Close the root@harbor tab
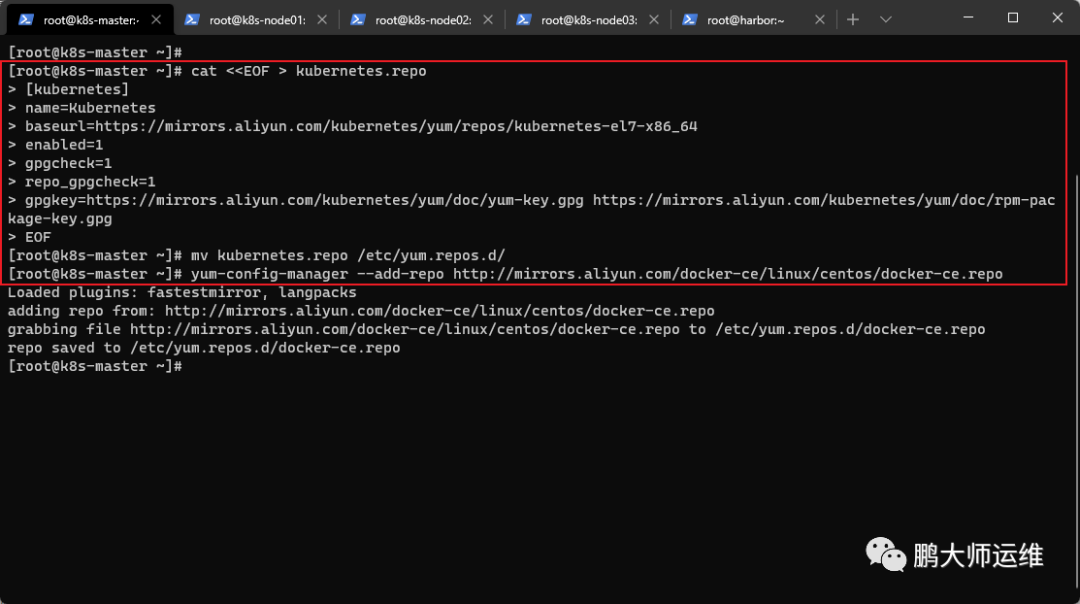This screenshot has width=1080, height=604. [820, 19]
